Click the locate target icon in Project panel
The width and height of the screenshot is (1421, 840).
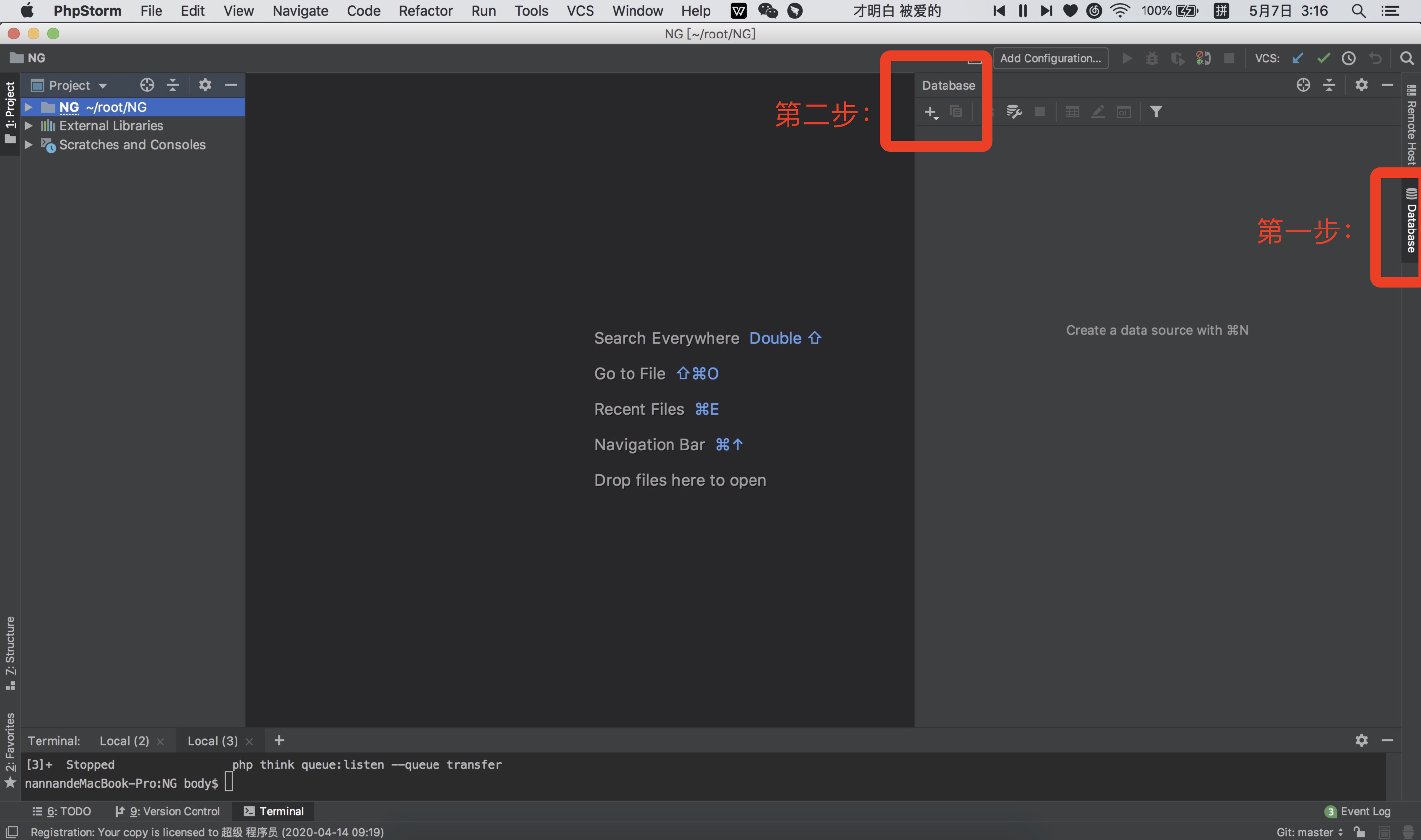(147, 85)
